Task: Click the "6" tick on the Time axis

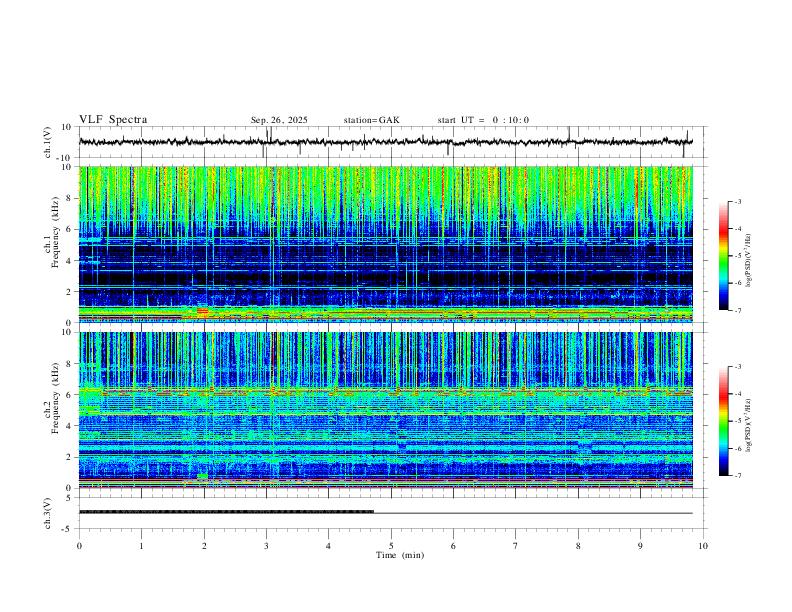Action: point(454,546)
